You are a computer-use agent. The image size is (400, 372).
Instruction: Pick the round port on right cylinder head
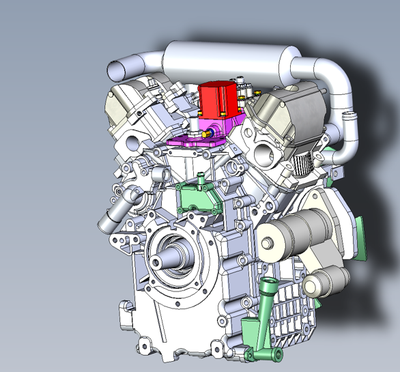point(265,154)
